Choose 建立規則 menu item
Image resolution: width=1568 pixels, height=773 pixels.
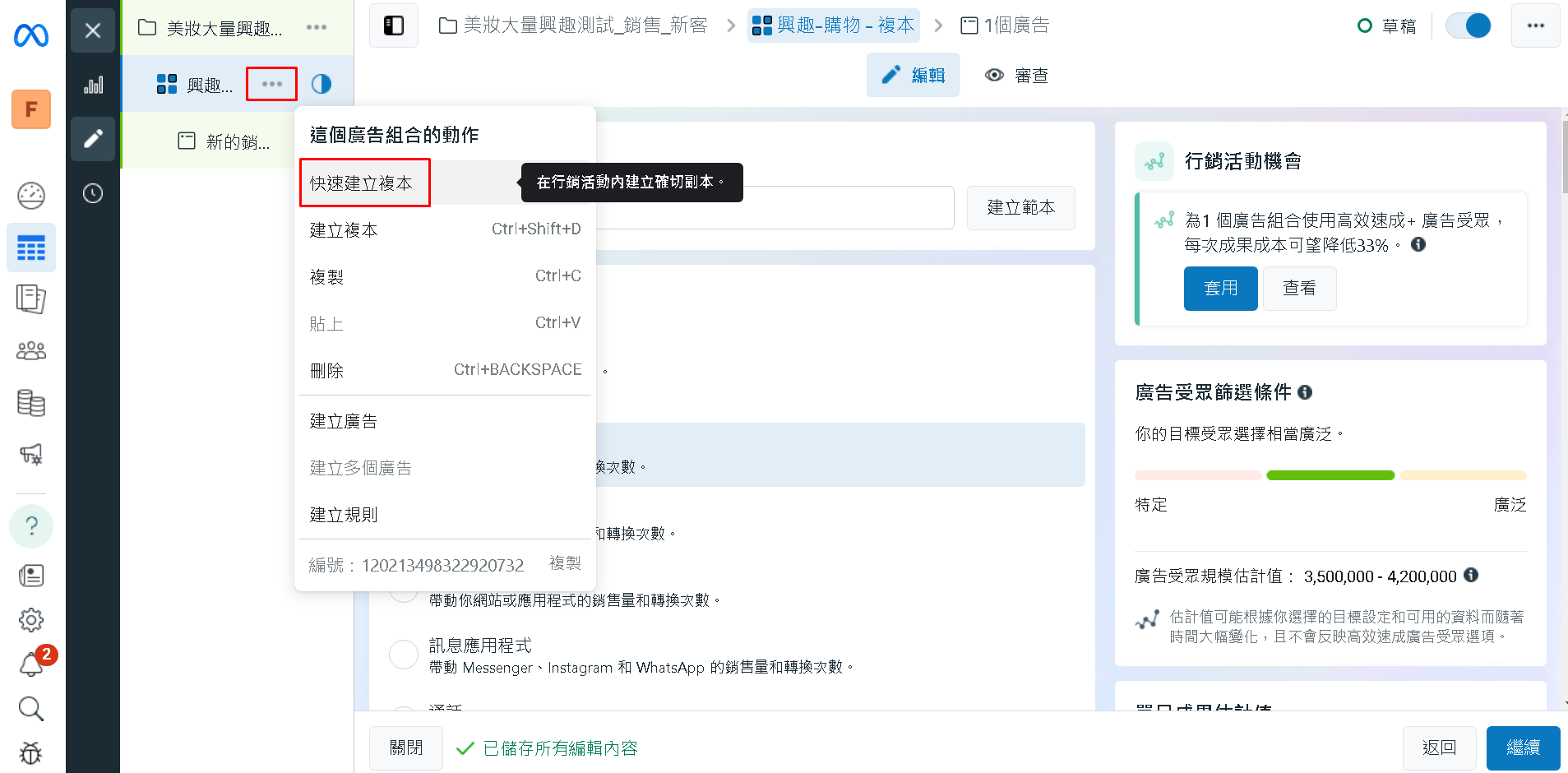(445, 515)
